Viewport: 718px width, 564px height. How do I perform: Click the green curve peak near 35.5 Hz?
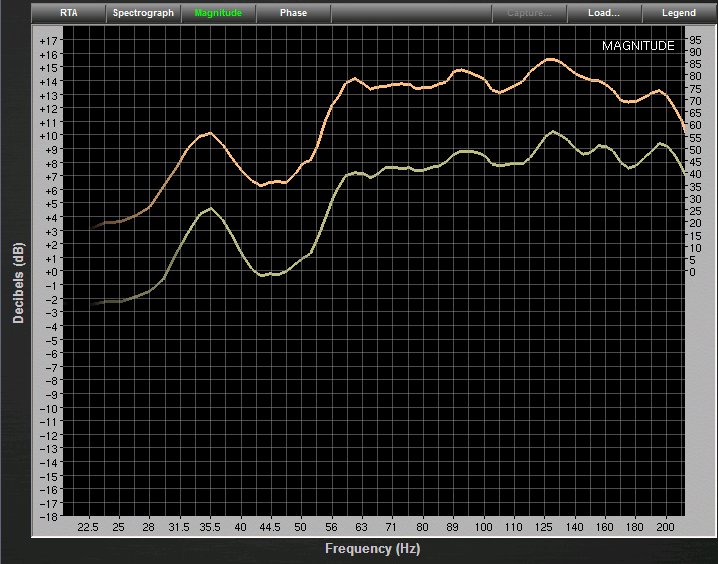click(x=210, y=208)
